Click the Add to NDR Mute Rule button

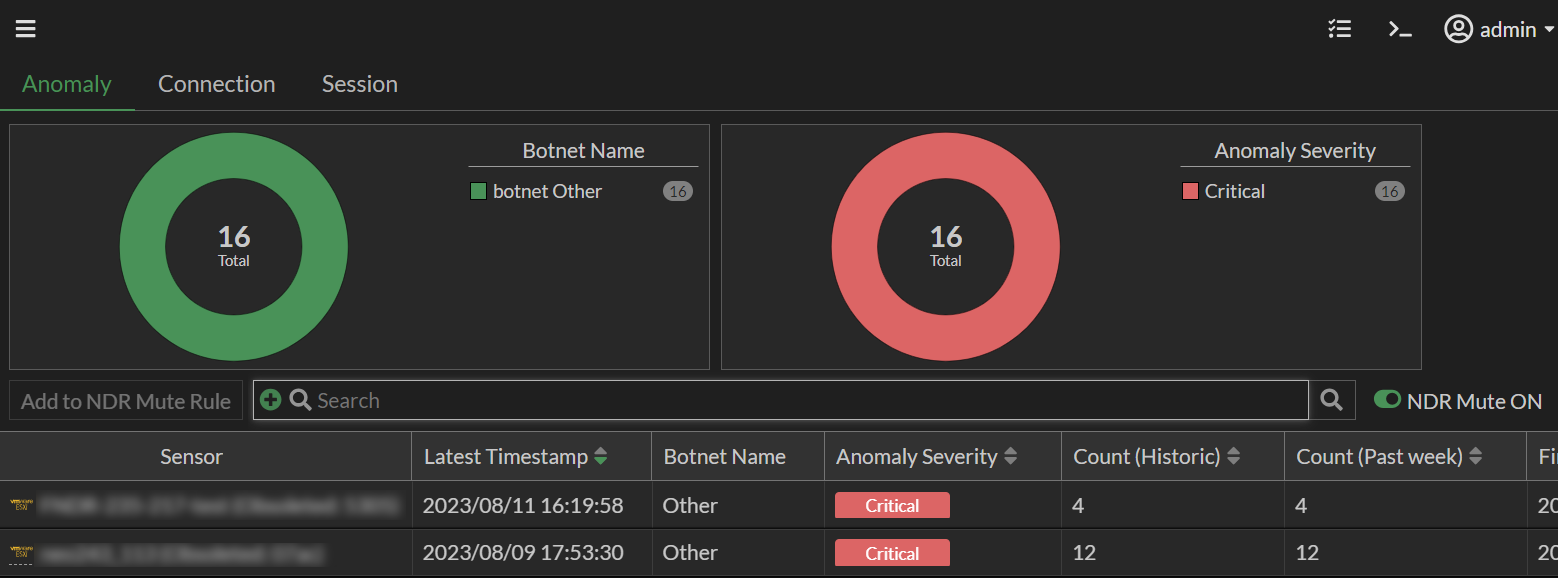(x=125, y=400)
